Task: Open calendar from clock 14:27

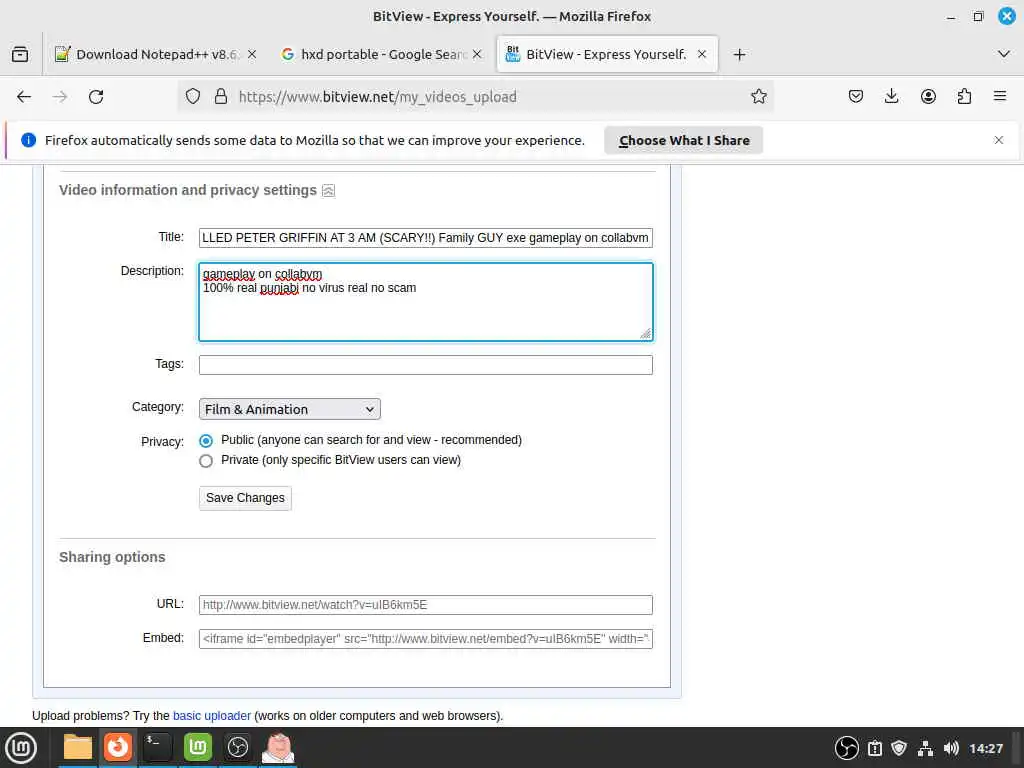Action: pos(986,748)
